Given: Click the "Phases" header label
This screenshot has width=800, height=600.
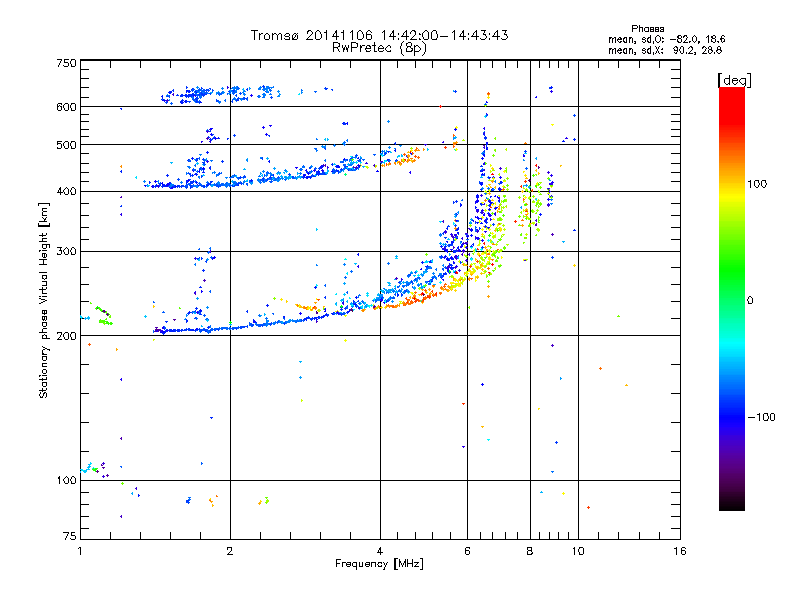Looking at the screenshot, I should click(647, 29).
